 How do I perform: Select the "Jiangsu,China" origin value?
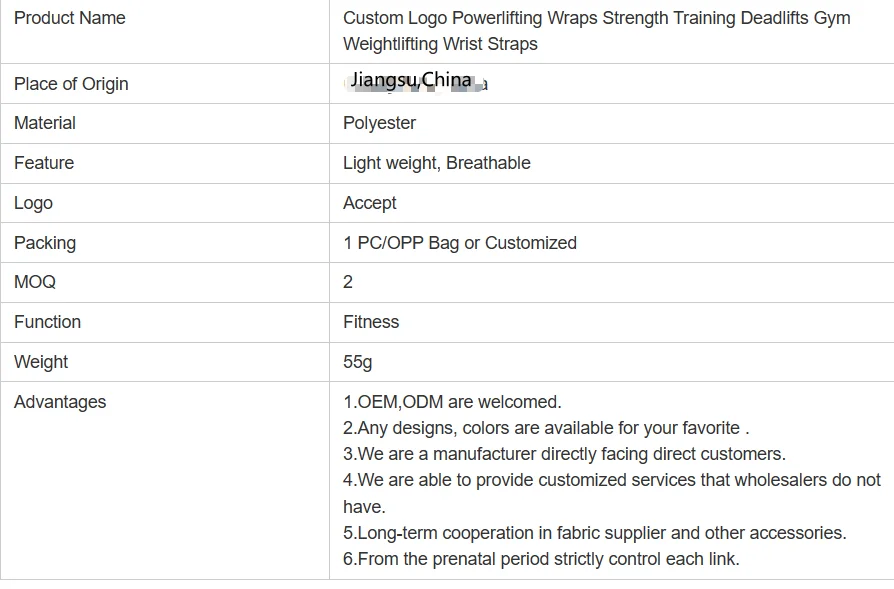pyautogui.click(x=412, y=80)
